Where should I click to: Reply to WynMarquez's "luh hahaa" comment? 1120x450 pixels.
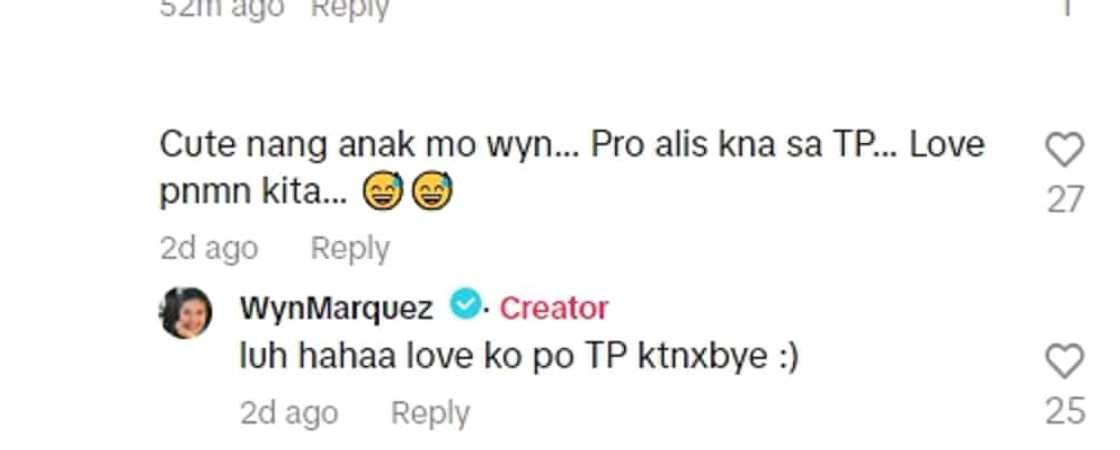pos(431,414)
